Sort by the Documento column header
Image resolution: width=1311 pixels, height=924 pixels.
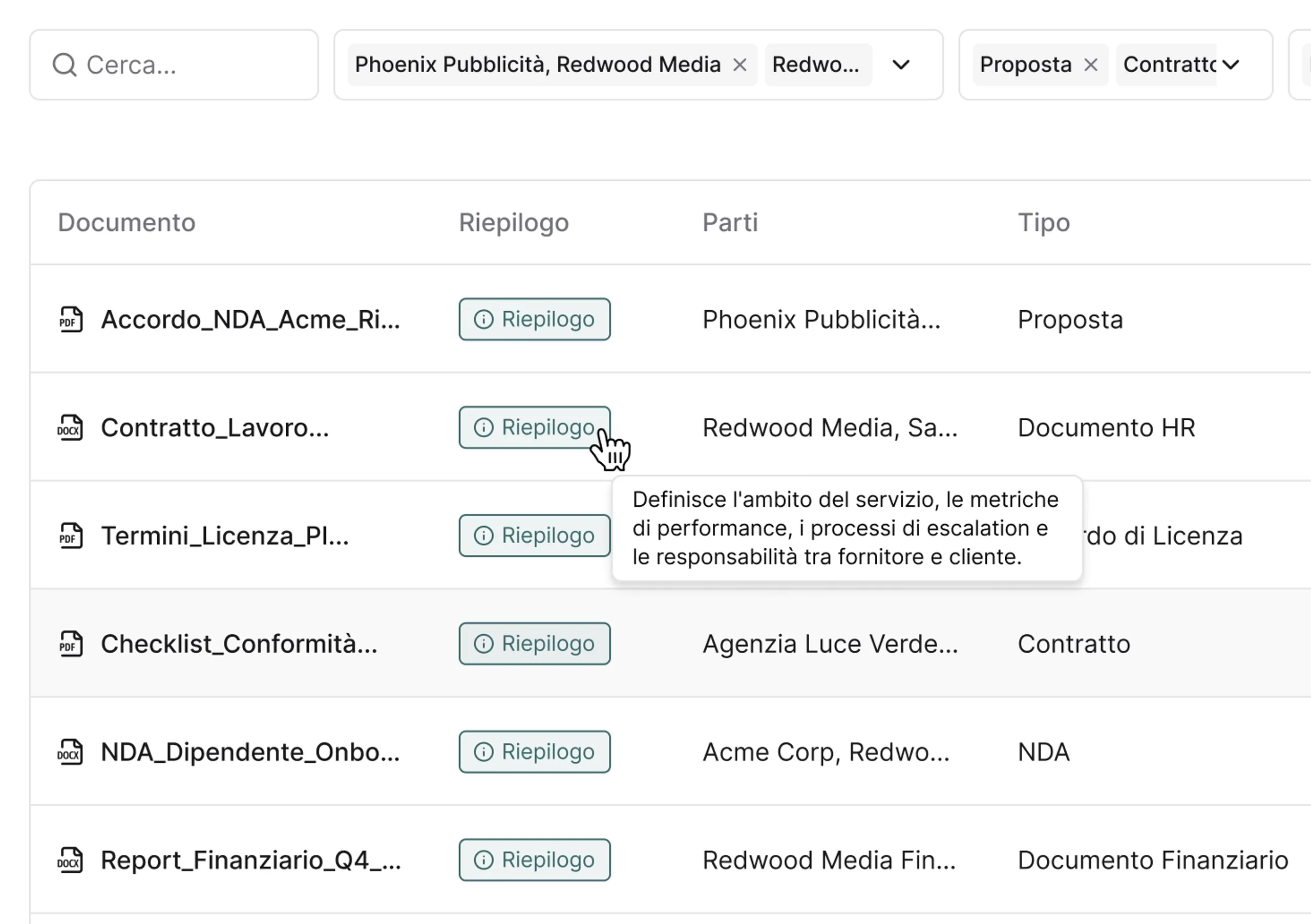point(127,223)
